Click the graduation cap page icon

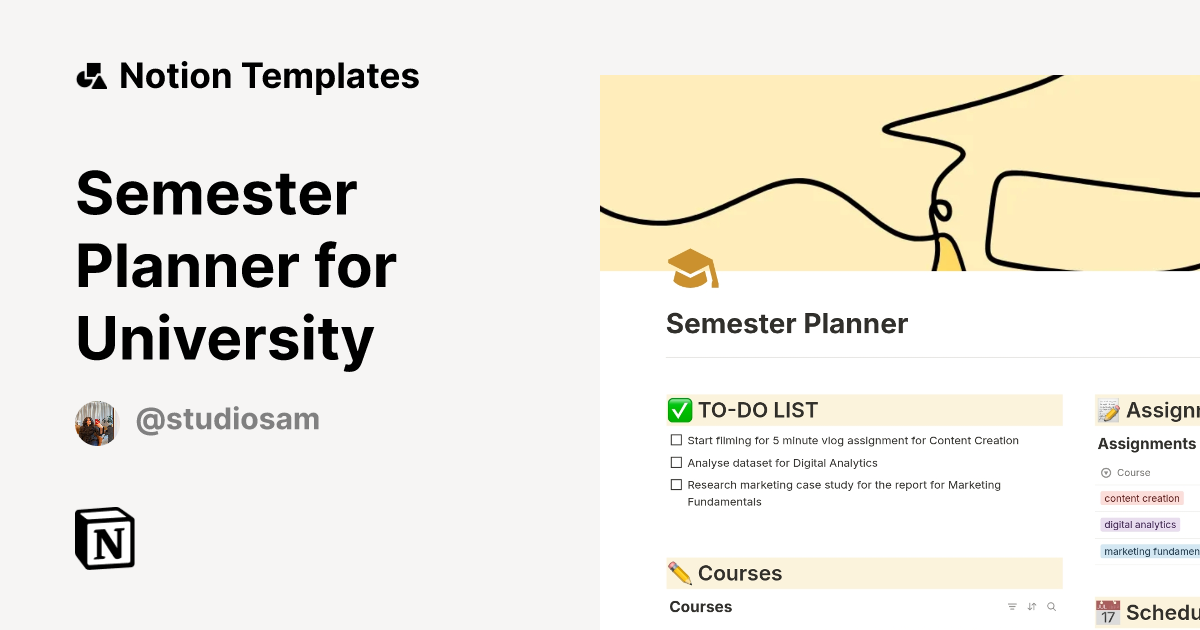(693, 268)
